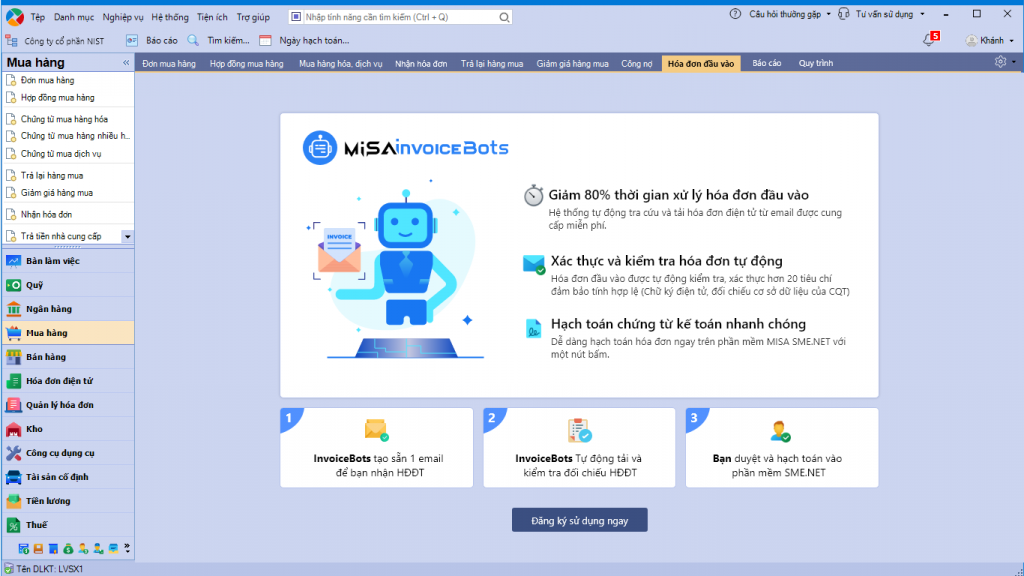Click the database status icon in status bar

pyautogui.click(x=8, y=569)
